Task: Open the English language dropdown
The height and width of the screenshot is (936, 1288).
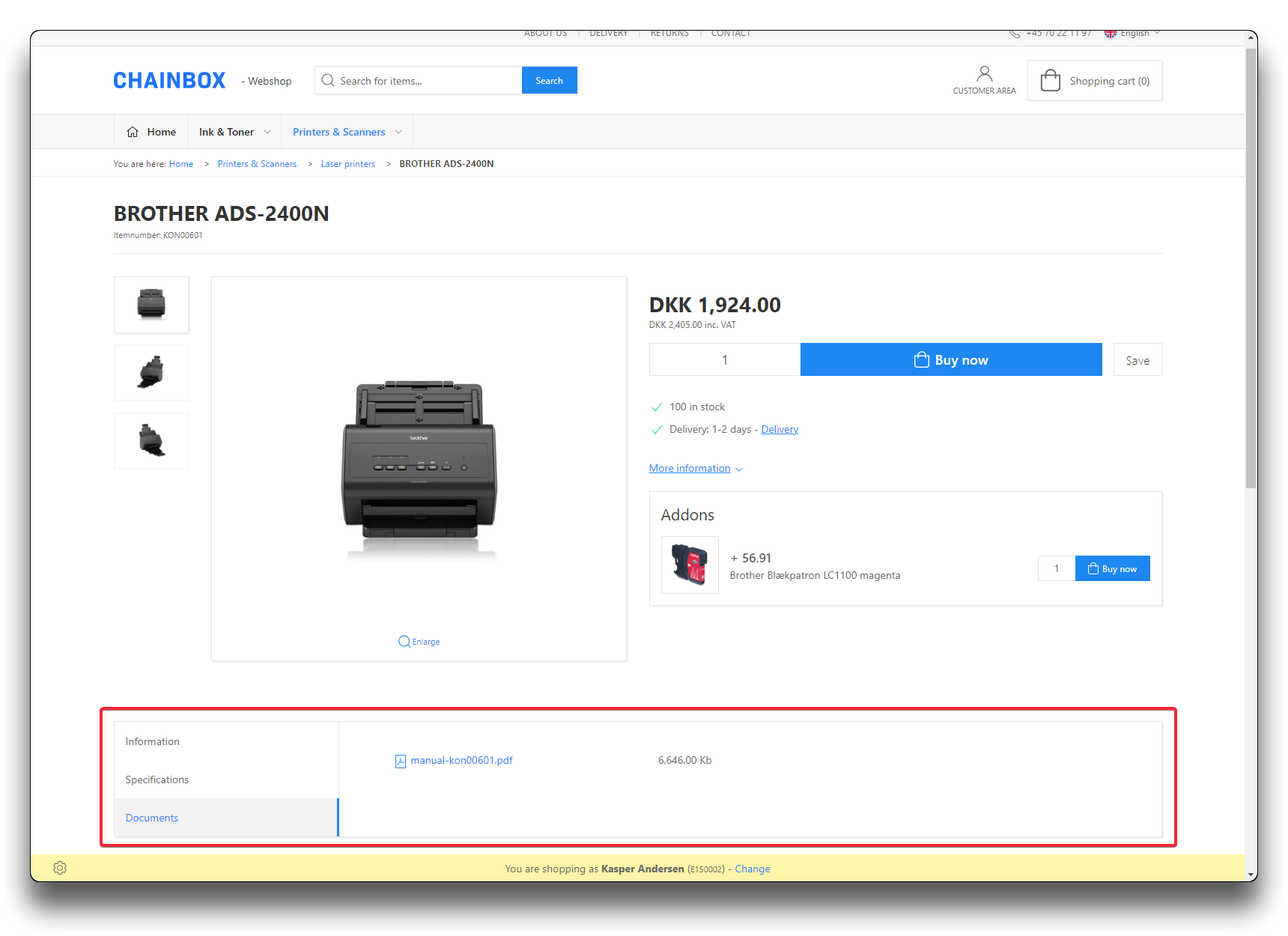Action: pyautogui.click(x=1134, y=34)
